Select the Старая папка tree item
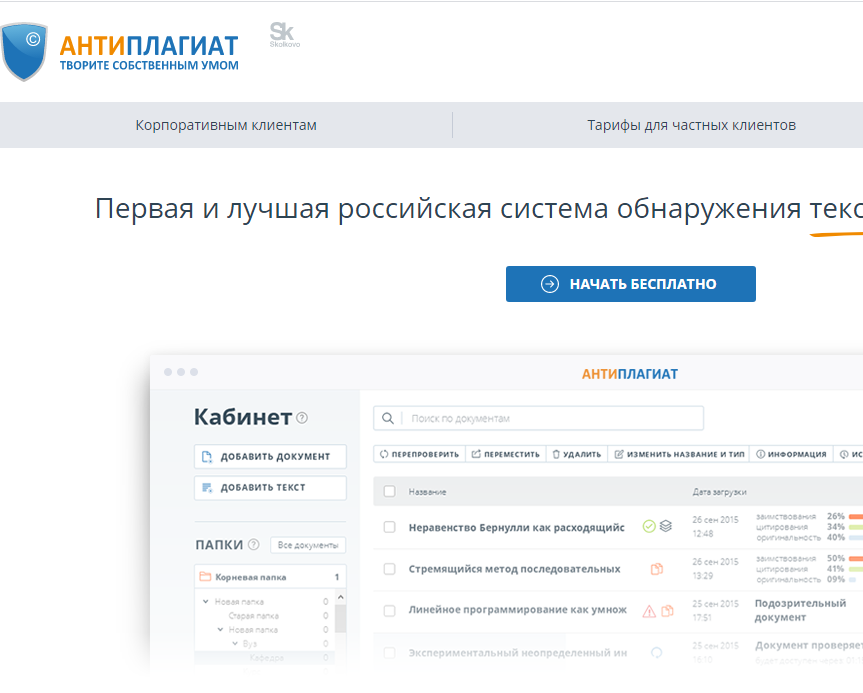The height and width of the screenshot is (693, 863). 254,616
